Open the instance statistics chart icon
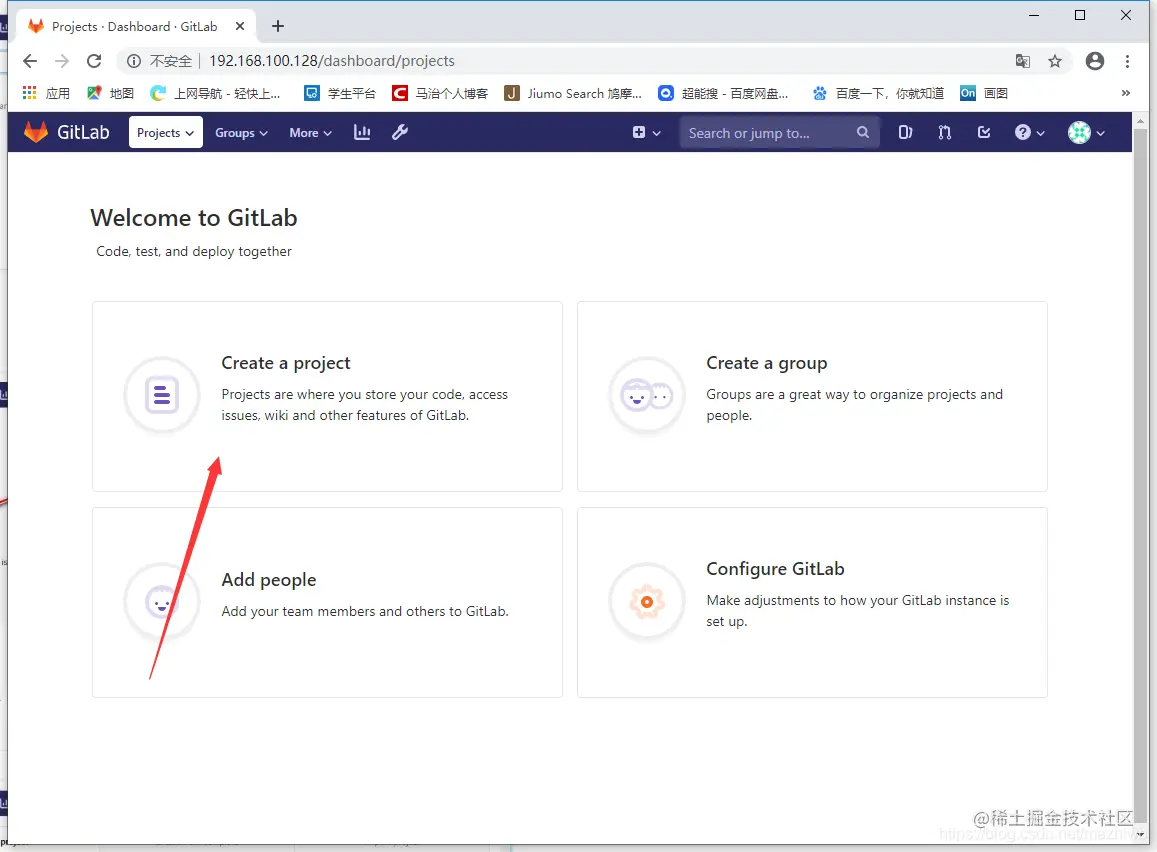This screenshot has height=852, width=1157. coord(362,132)
